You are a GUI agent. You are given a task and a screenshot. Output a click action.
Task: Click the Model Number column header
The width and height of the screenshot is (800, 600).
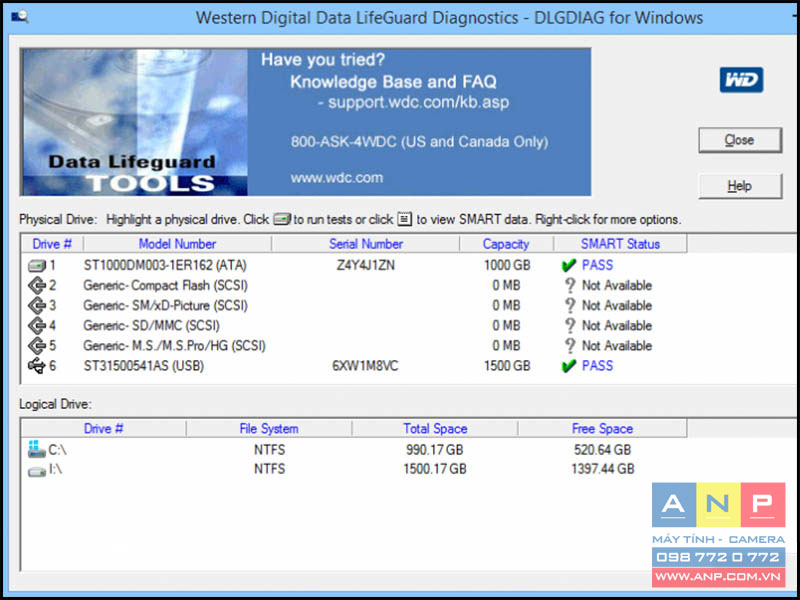click(178, 244)
